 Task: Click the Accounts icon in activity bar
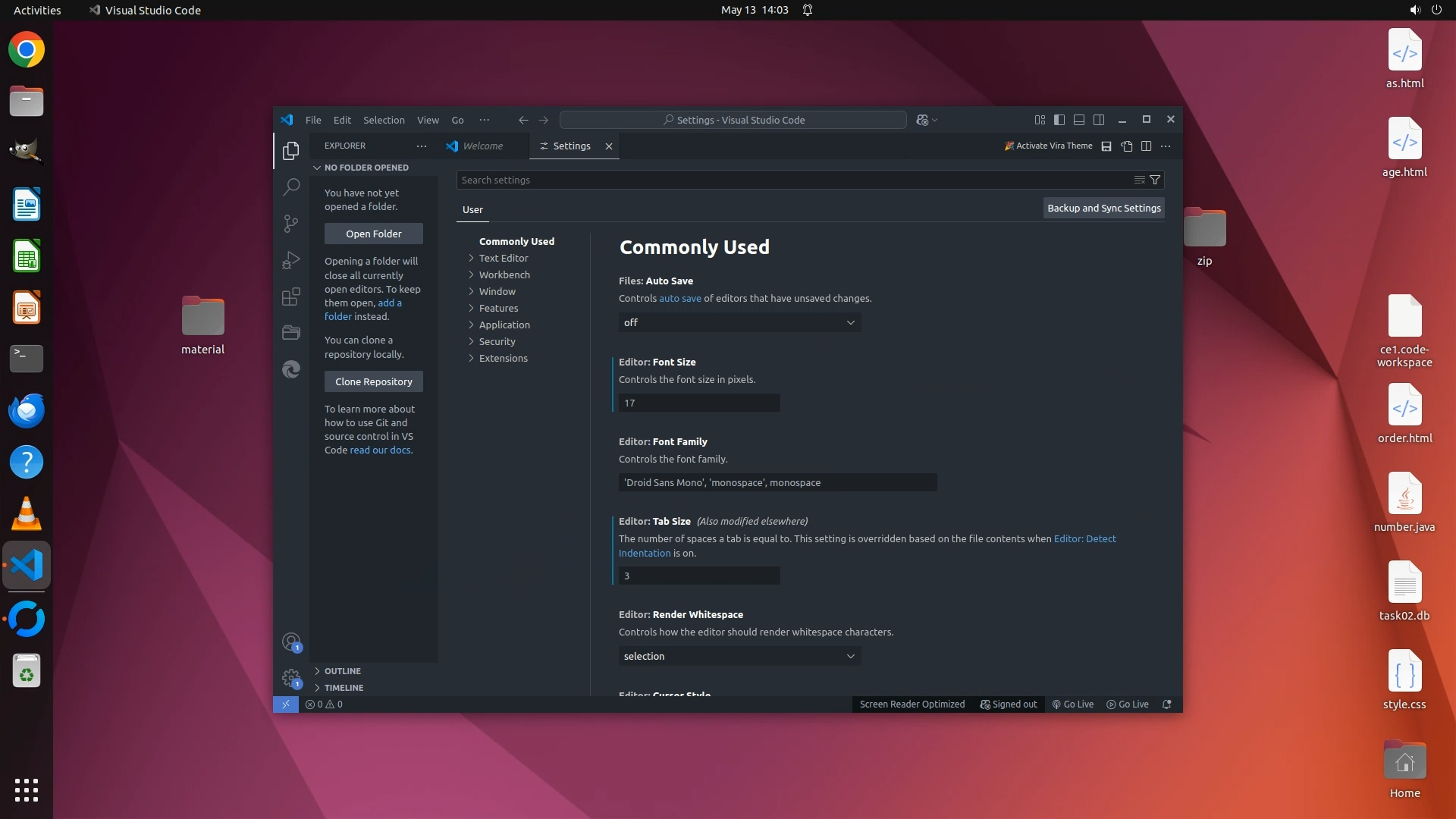(291, 642)
